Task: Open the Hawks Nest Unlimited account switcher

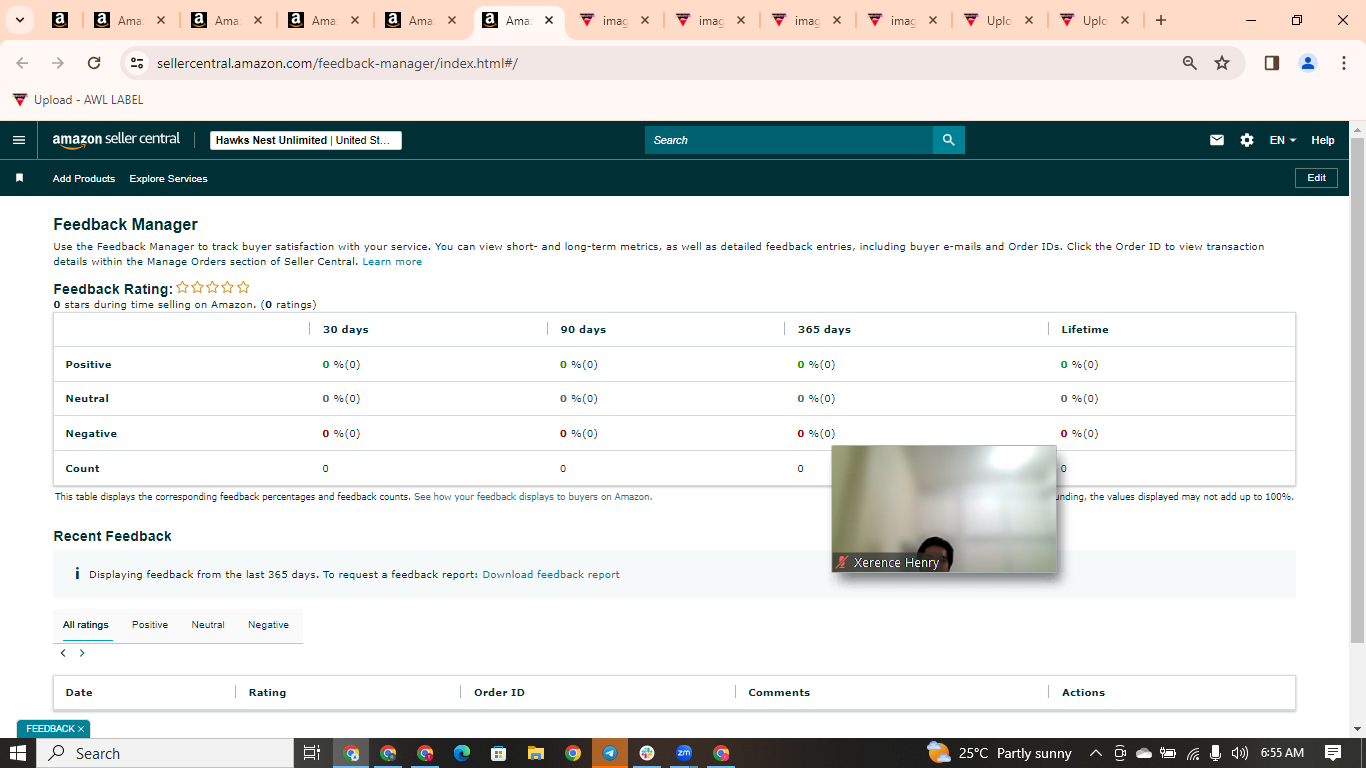Action: (306, 140)
